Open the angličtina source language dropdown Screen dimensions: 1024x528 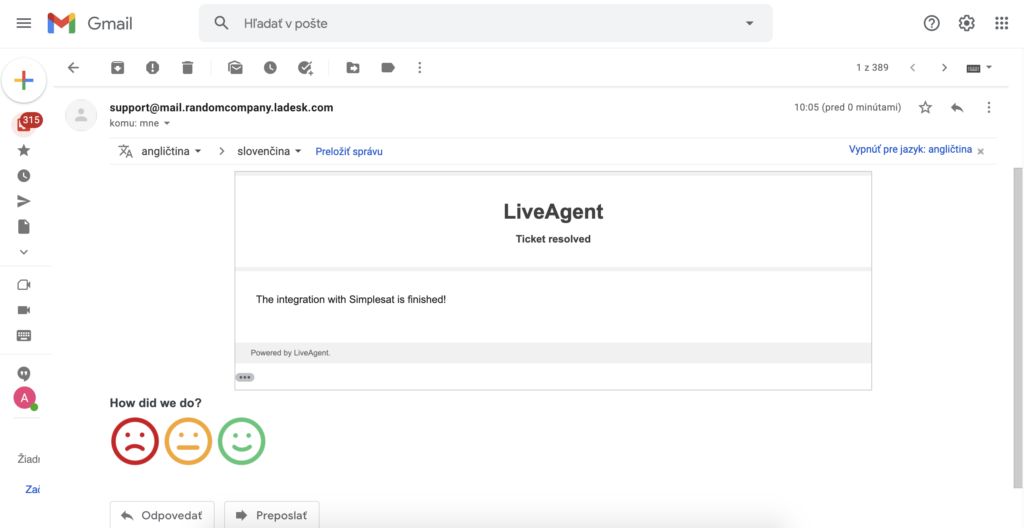170,151
